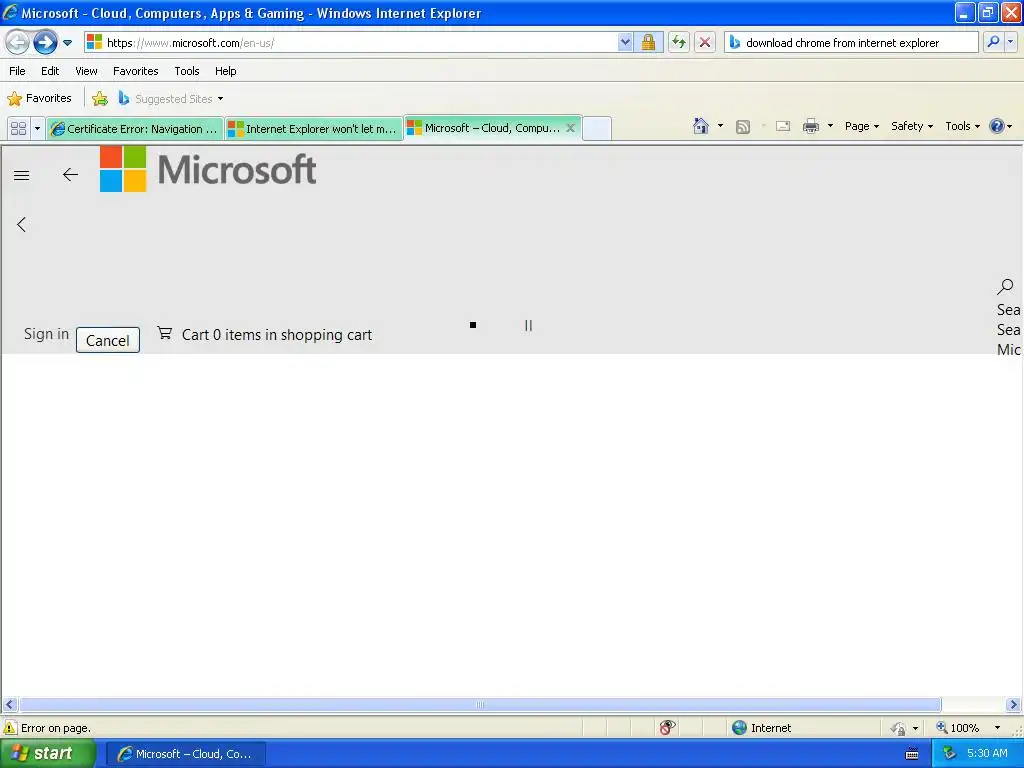This screenshot has width=1024, height=768.
Task: Expand the address bar autocomplete dropdown
Action: [625, 42]
